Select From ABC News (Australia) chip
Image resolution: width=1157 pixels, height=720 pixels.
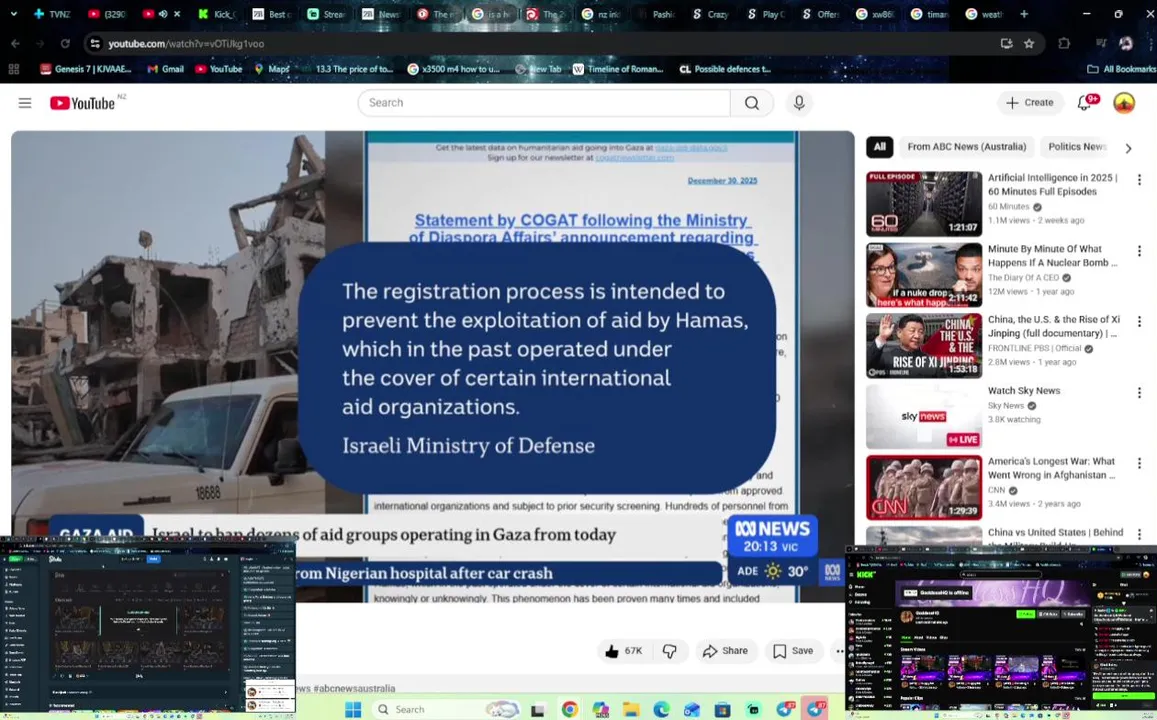(x=967, y=147)
